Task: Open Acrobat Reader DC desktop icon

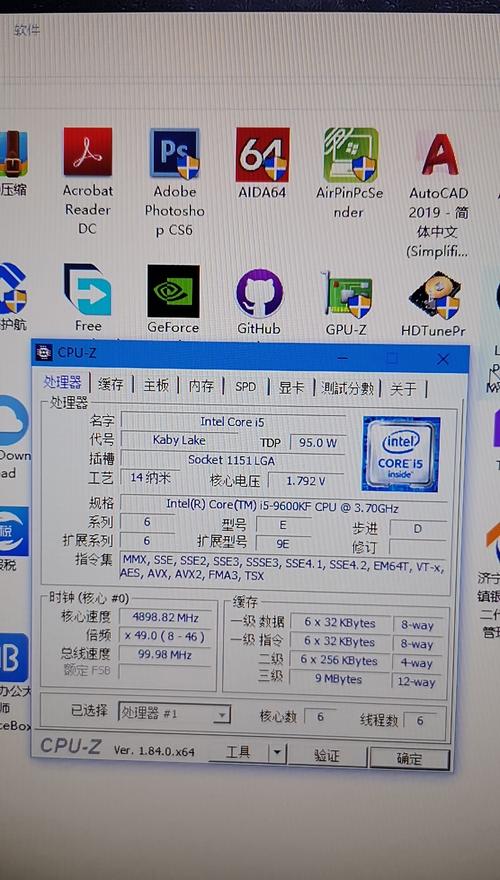Action: [88, 152]
